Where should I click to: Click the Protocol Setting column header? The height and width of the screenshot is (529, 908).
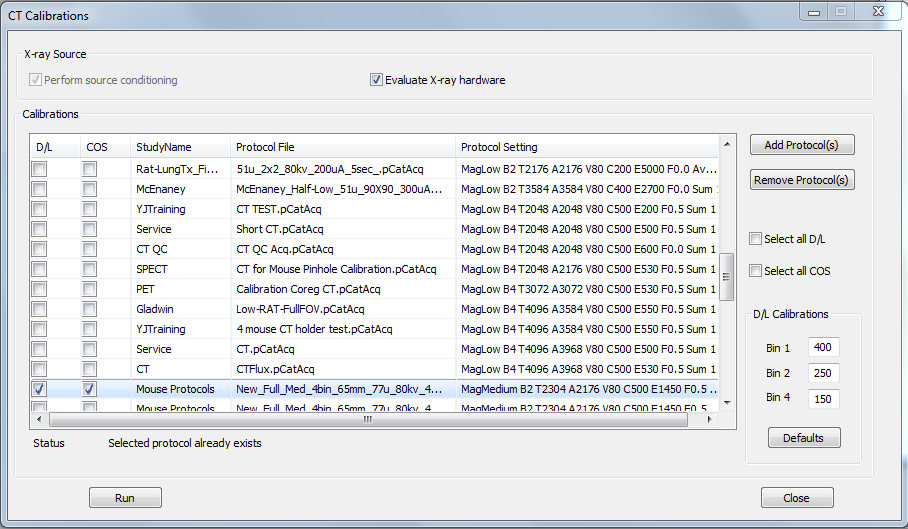[x=585, y=147]
